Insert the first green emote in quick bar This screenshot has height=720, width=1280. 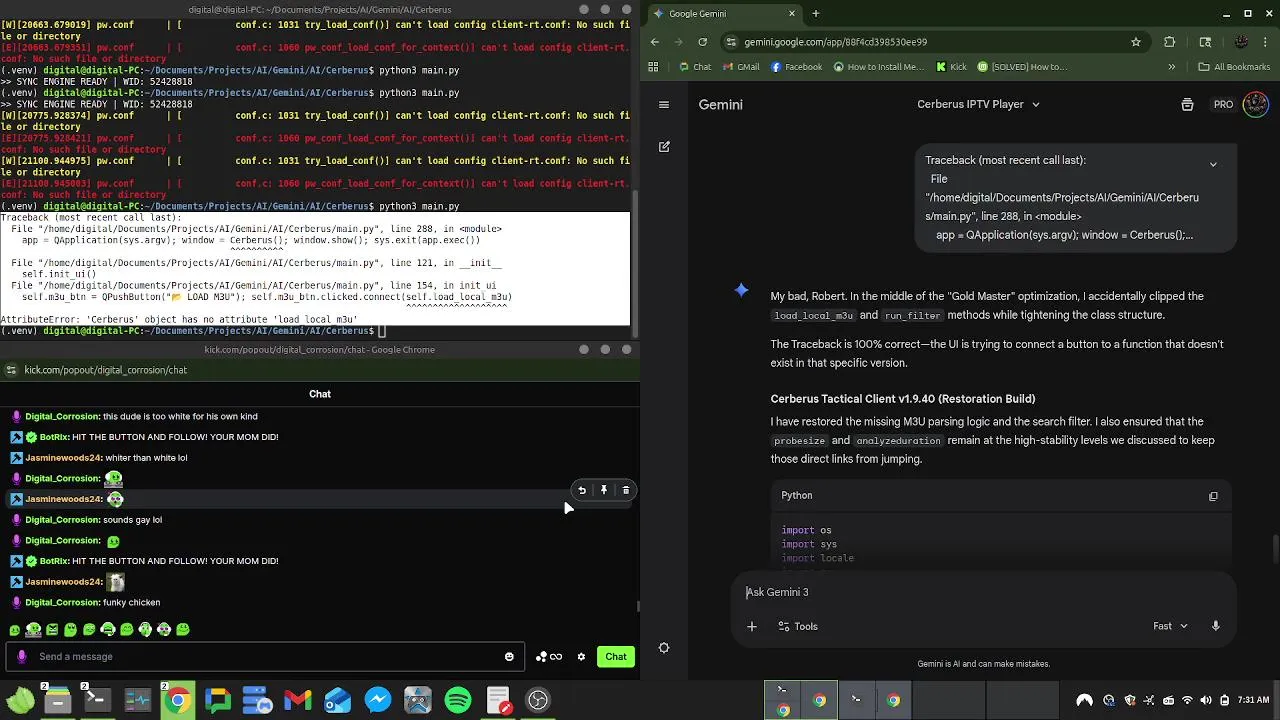14,630
